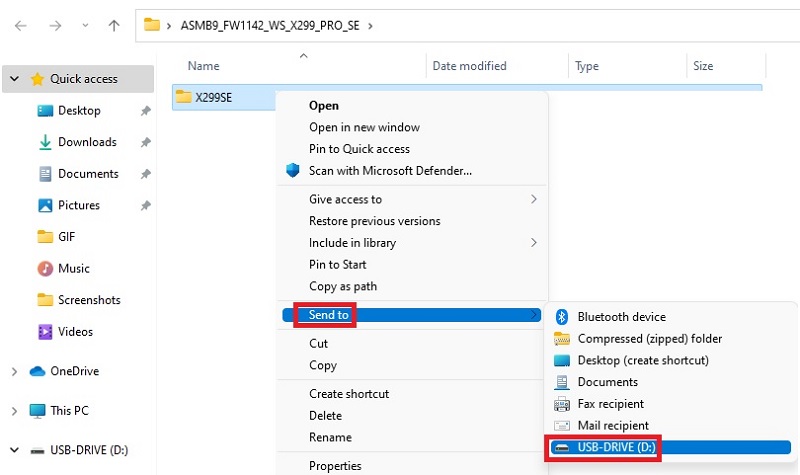The image size is (800, 475).
Task: Click the Up one level arrow
Action: (x=114, y=26)
